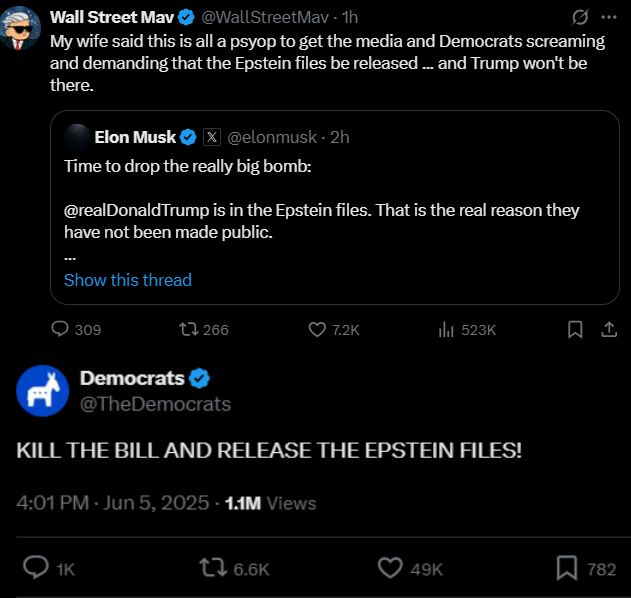This screenshot has height=598, width=631.
Task: Click the reply icon on Wall Street Mav post
Action: (60, 330)
